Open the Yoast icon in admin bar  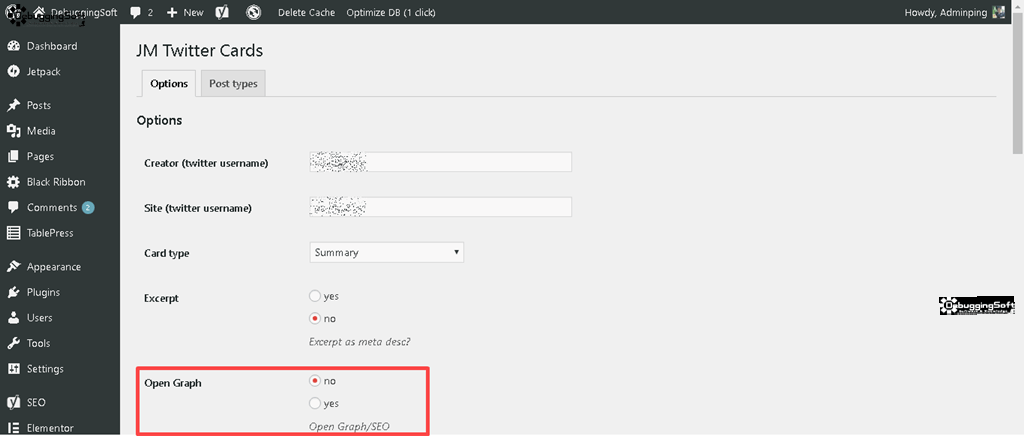(x=222, y=12)
